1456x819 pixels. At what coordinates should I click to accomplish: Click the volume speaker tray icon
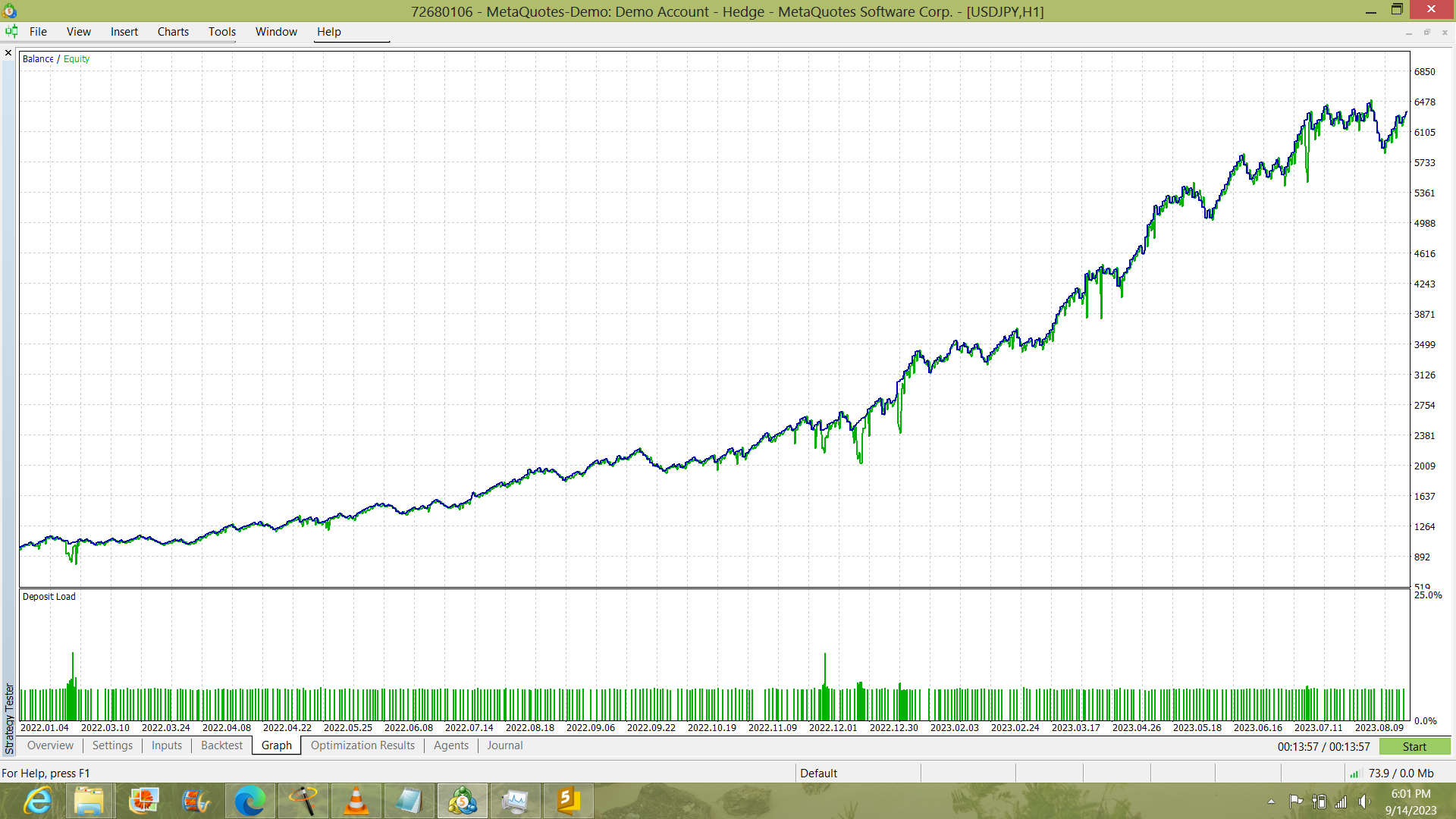point(1364,802)
